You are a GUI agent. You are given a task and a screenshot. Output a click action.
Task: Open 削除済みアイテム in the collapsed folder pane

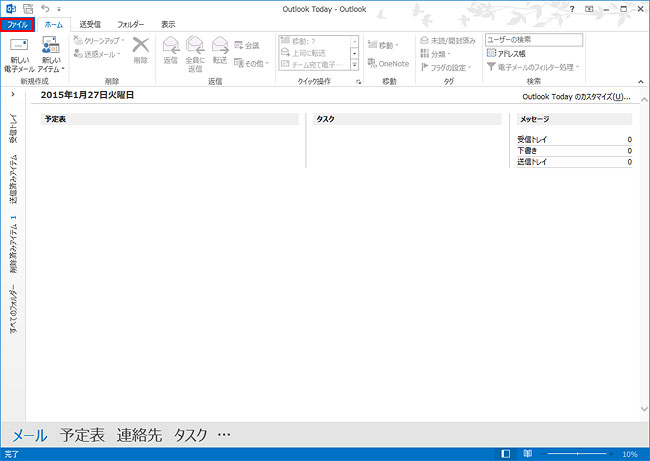[x=14, y=245]
